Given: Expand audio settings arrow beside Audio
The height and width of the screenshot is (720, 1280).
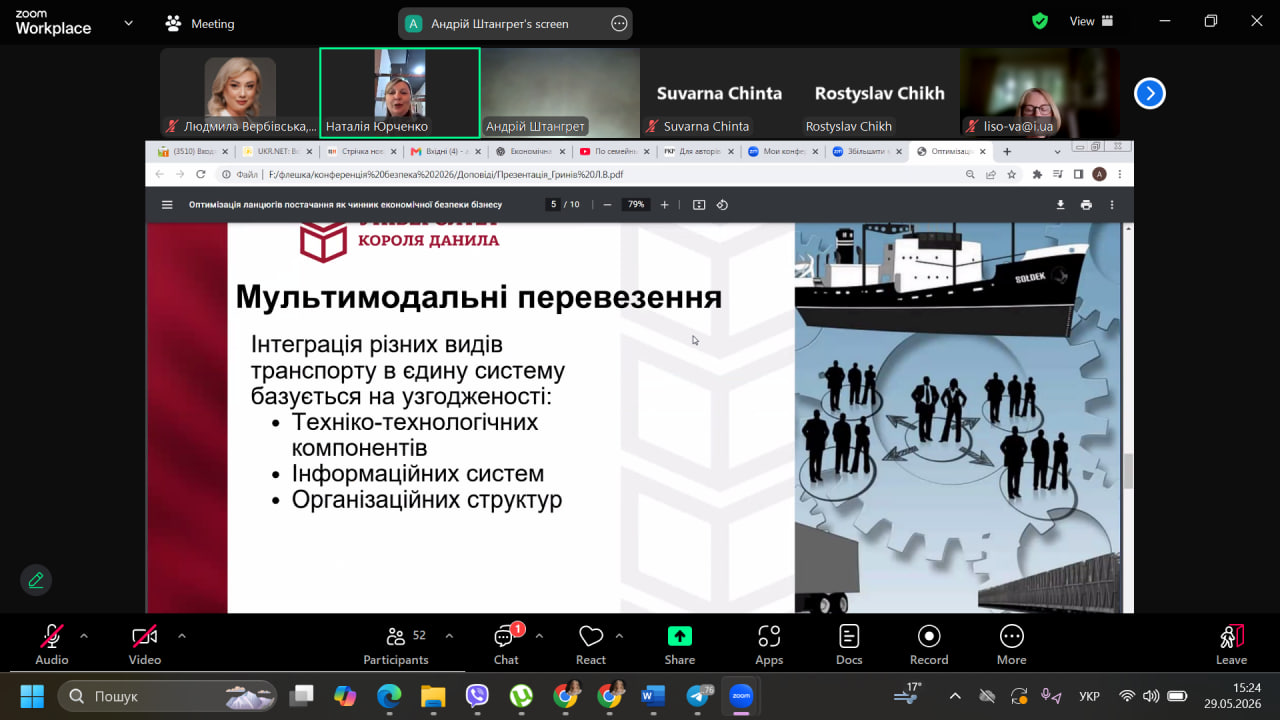Looking at the screenshot, I should pos(84,635).
